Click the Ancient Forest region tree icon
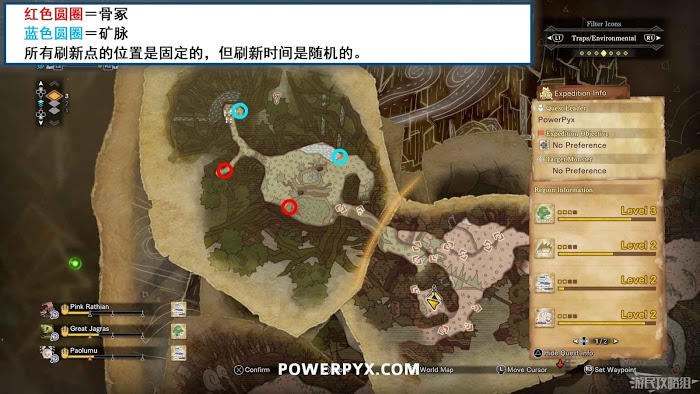 pos(544,214)
